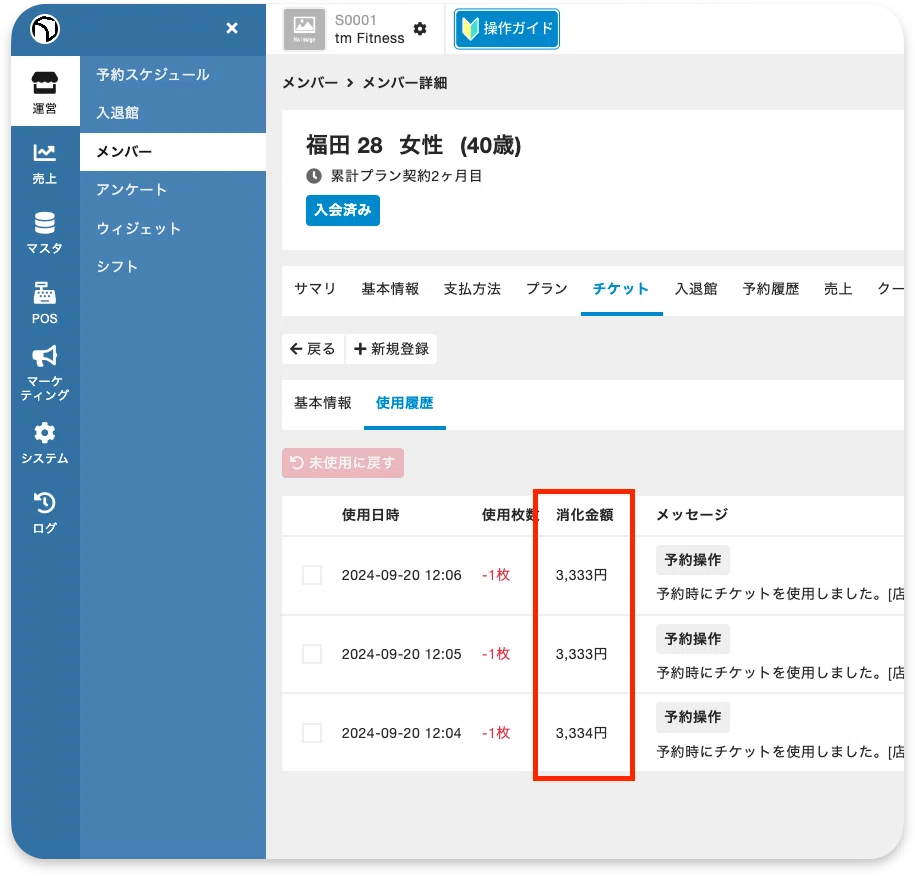Close the sidebar menu with the X
The width and height of the screenshot is (915, 877).
point(232,28)
